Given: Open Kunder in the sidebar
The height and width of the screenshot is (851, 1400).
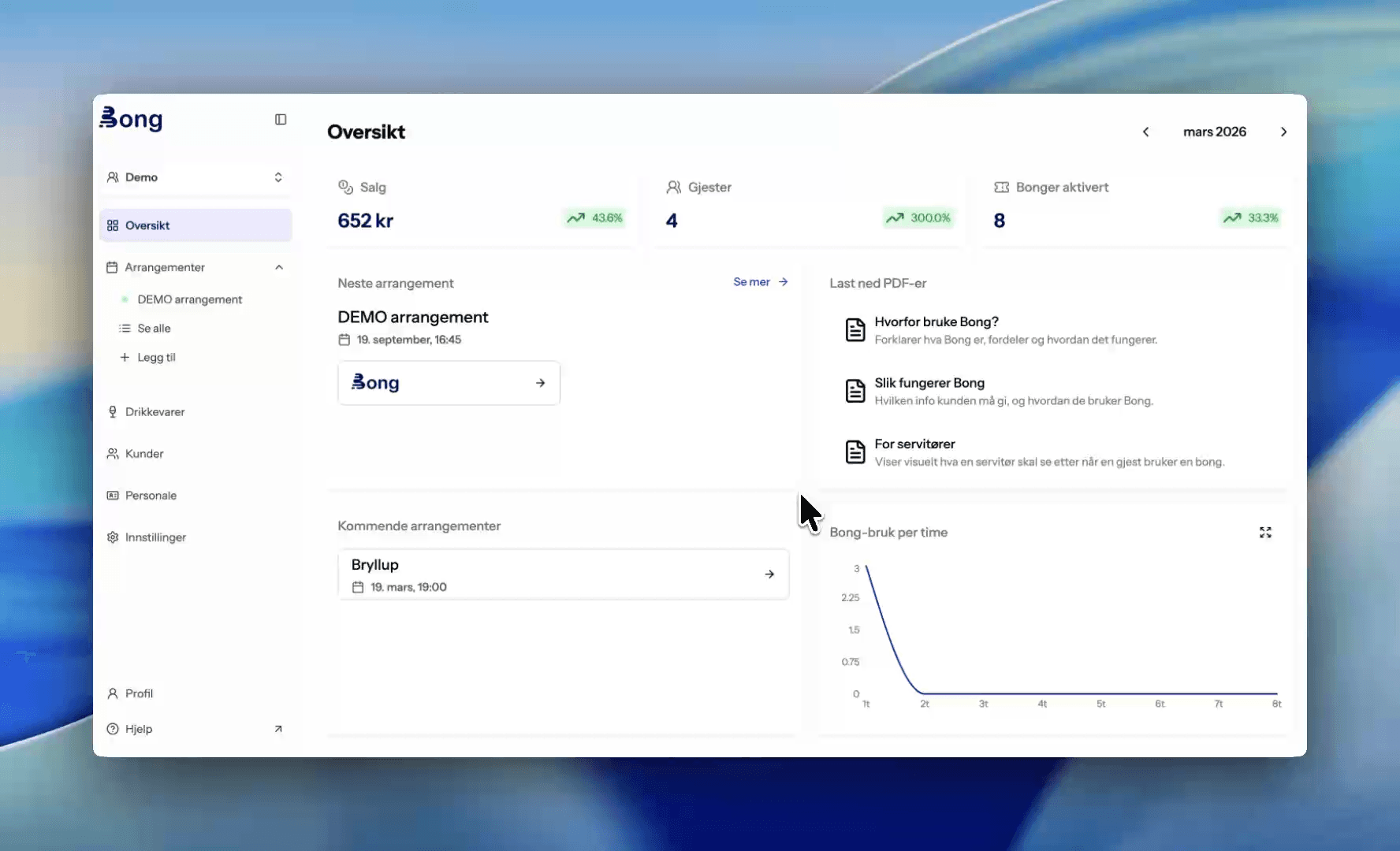Looking at the screenshot, I should pos(144,454).
